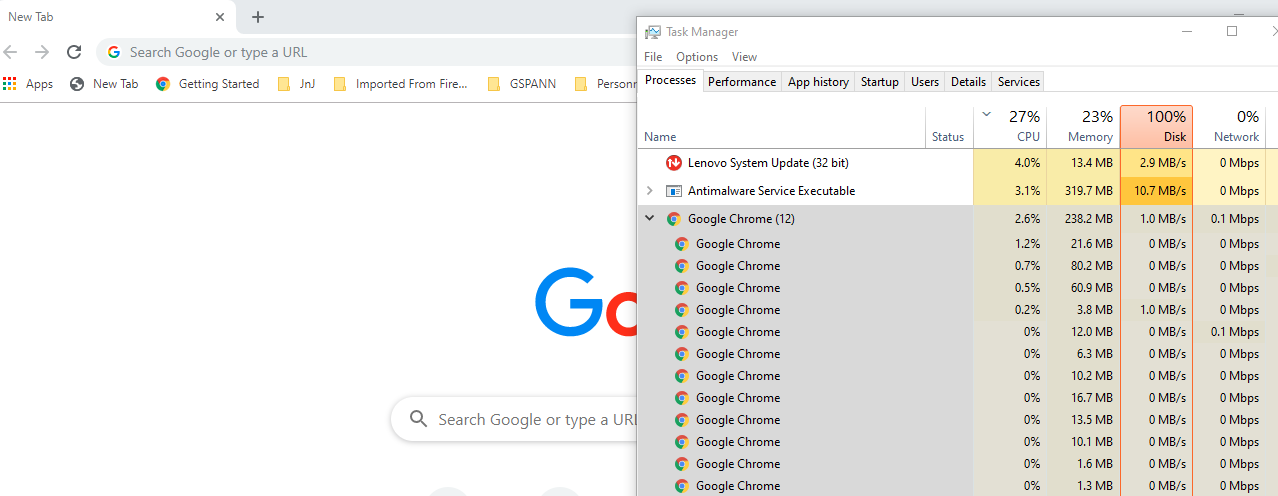
Task: Close the New Tab browser tab
Action: click(220, 17)
